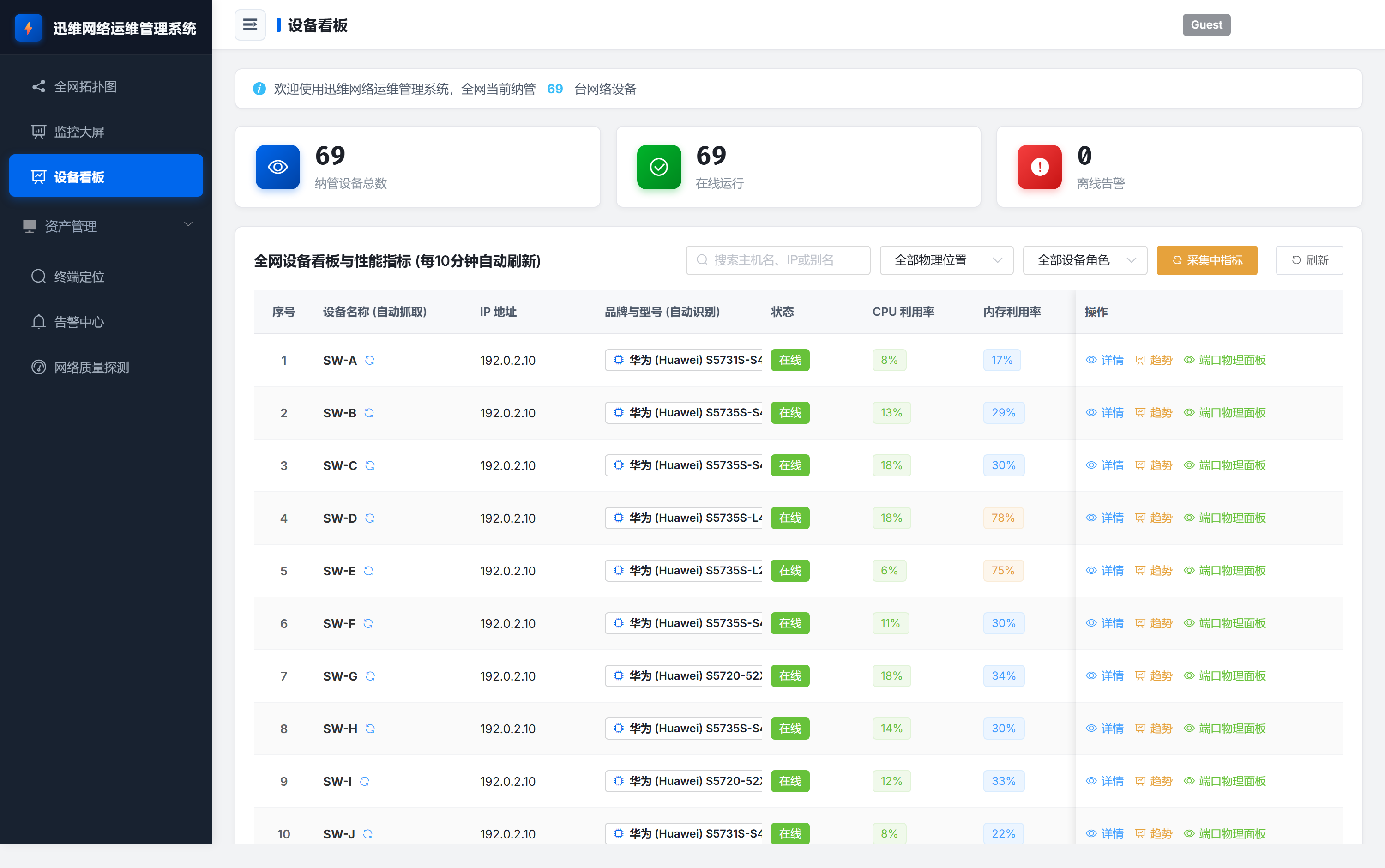
Task: Click refresh icon beside SW-G
Action: tap(370, 675)
